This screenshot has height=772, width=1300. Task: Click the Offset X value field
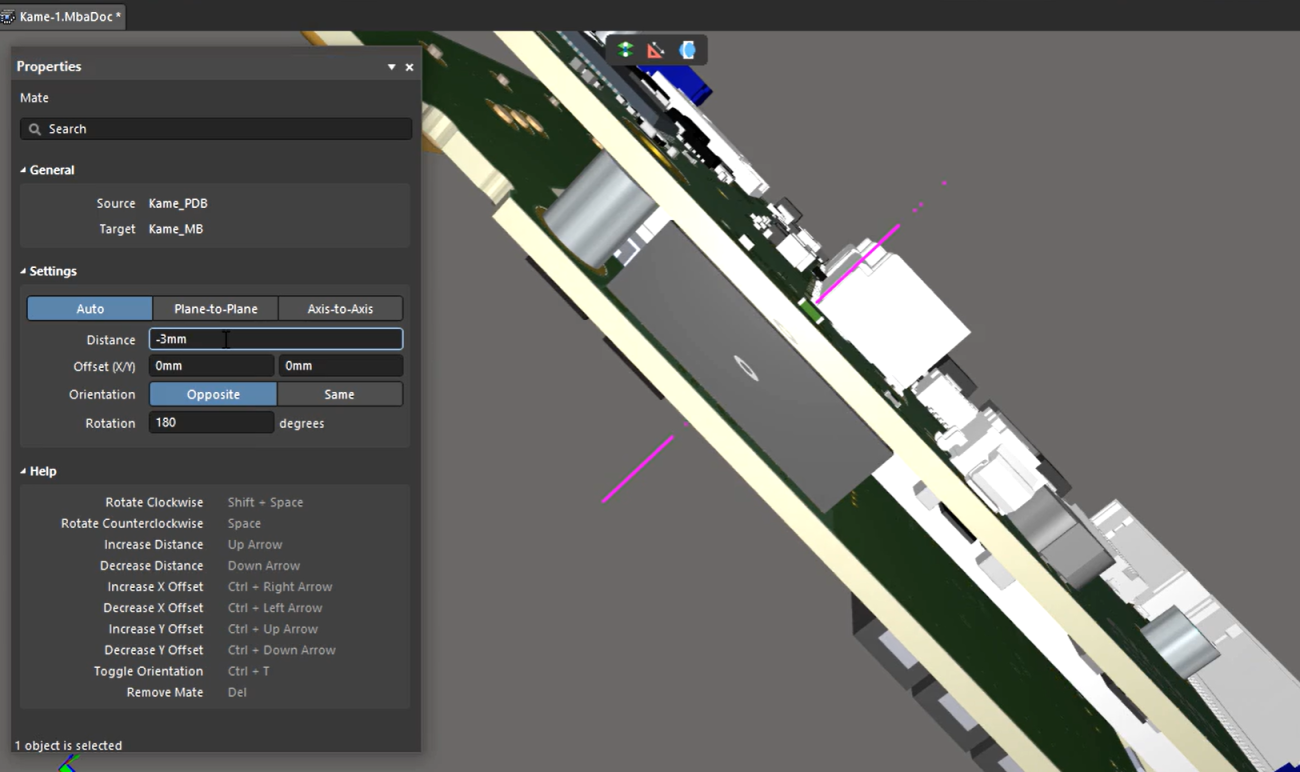[x=211, y=366]
